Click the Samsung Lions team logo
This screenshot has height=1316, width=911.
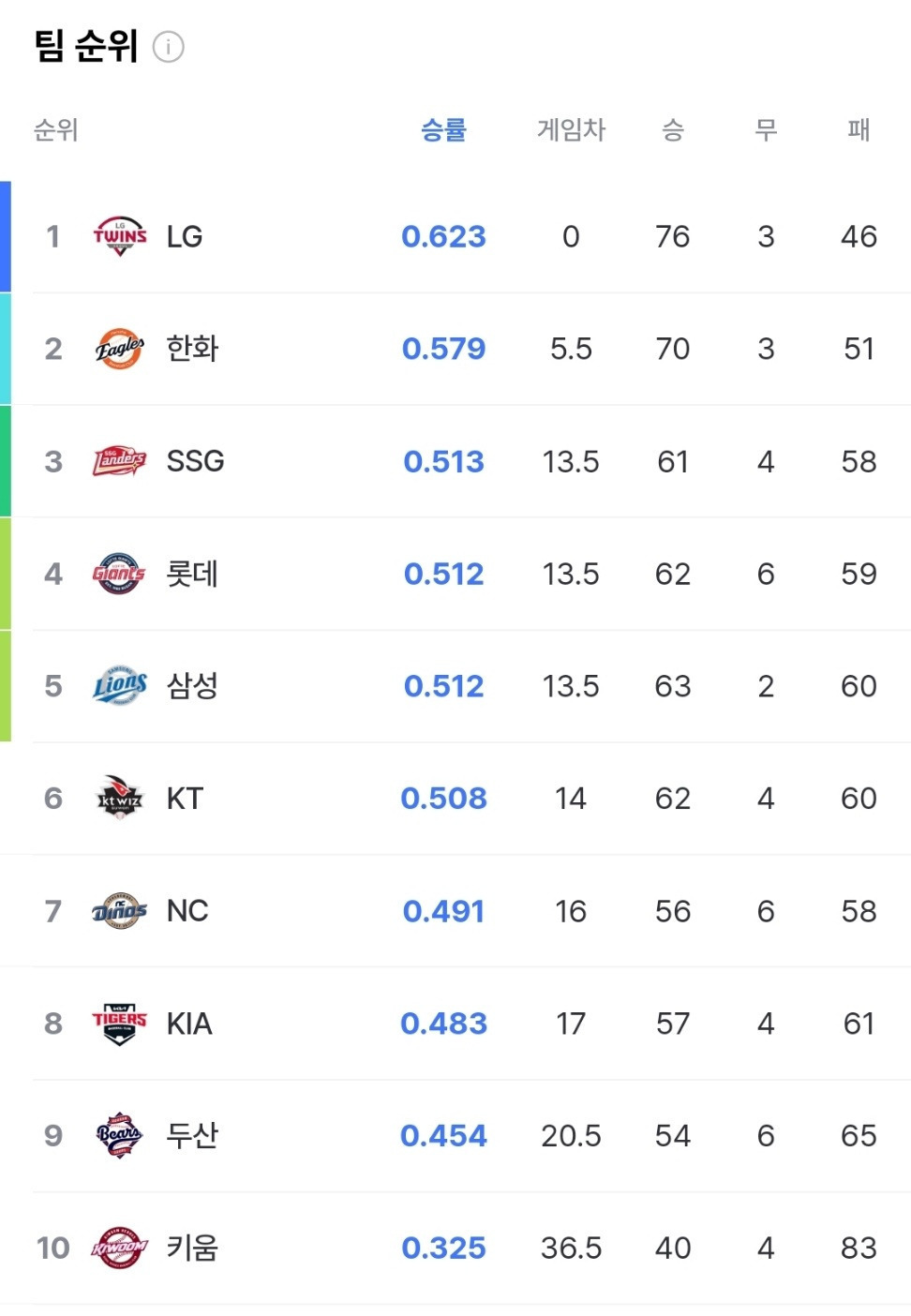click(x=120, y=686)
